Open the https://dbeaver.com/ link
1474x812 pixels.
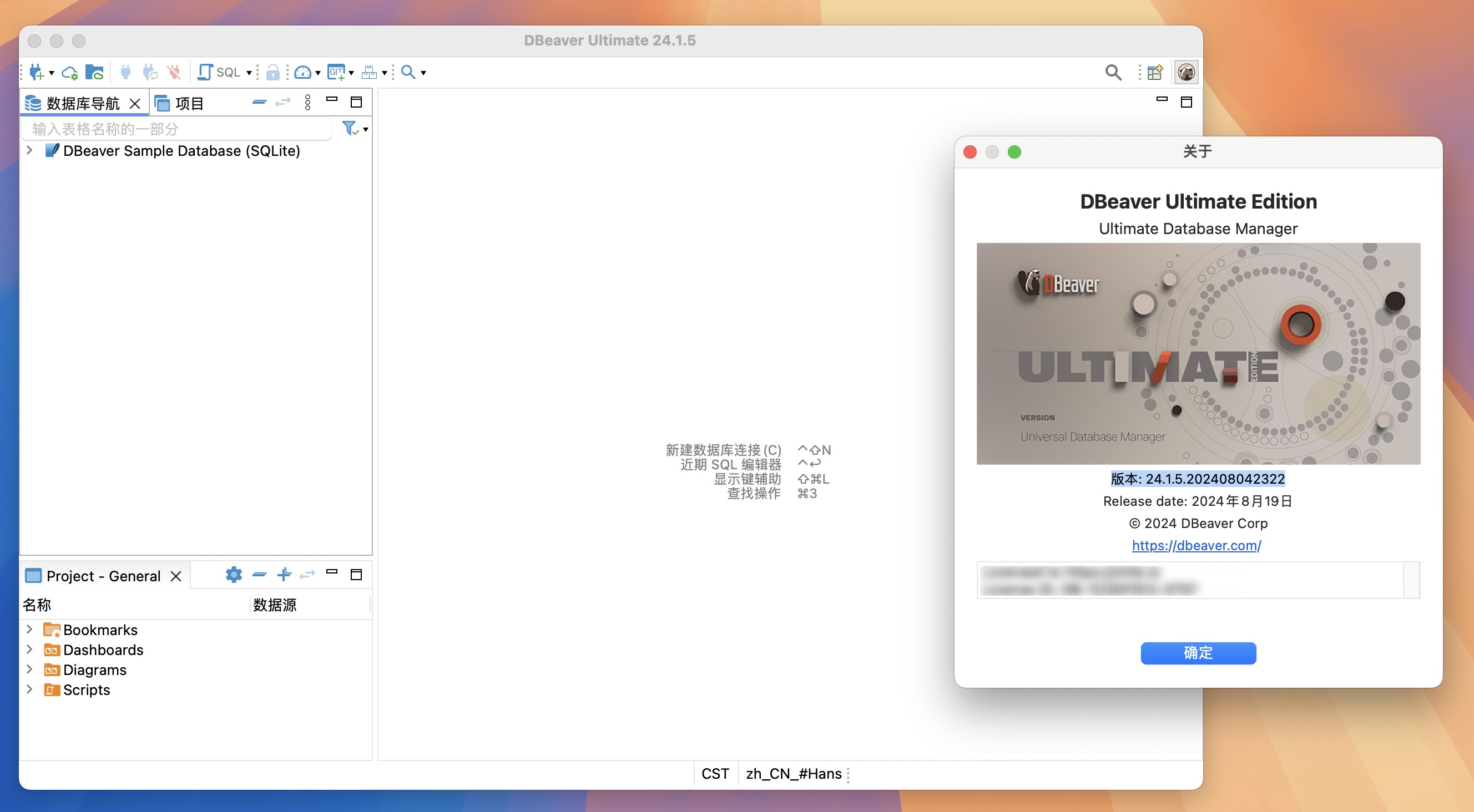click(1197, 545)
